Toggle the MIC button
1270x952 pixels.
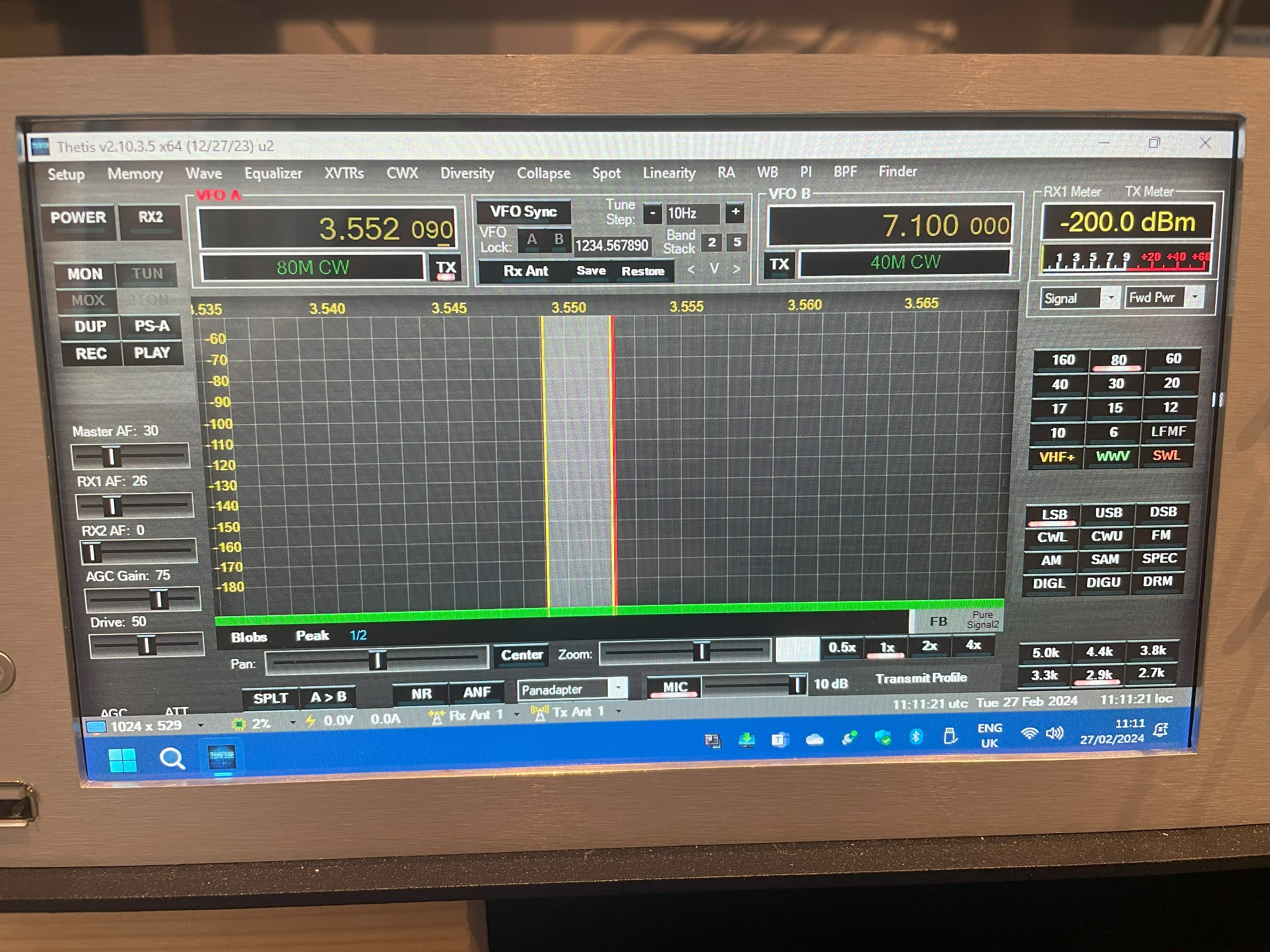(x=675, y=687)
